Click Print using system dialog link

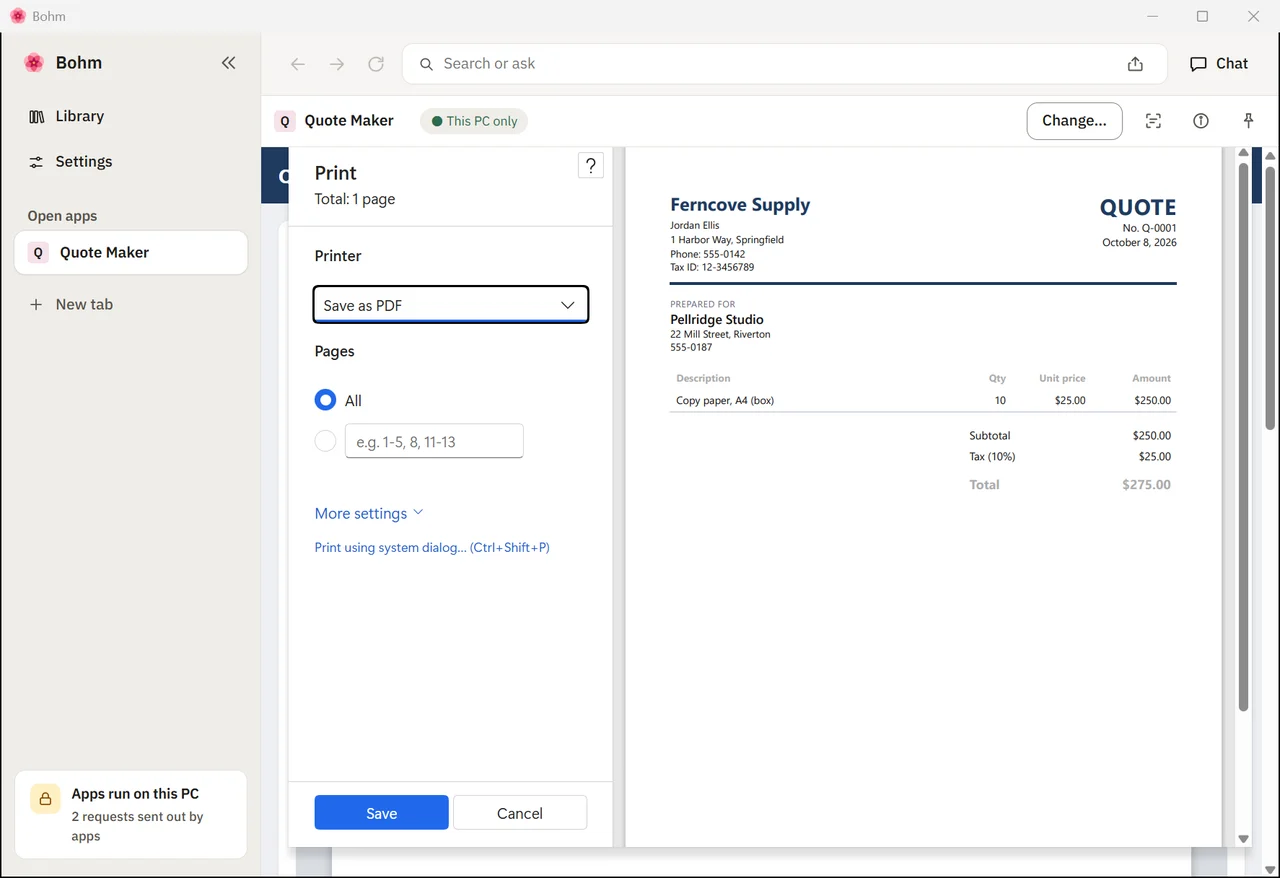click(x=432, y=547)
